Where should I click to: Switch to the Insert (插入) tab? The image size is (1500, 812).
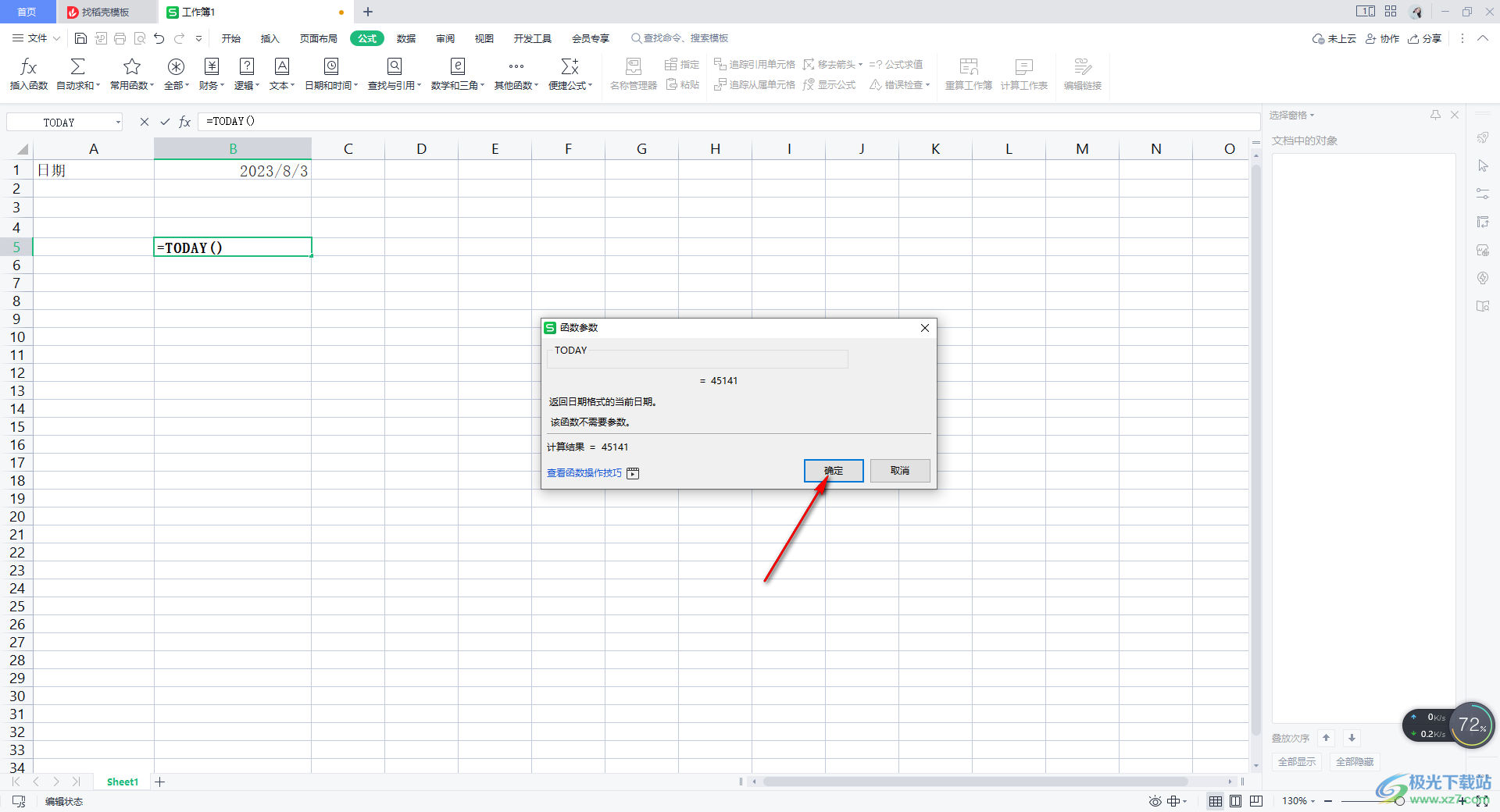click(x=270, y=38)
